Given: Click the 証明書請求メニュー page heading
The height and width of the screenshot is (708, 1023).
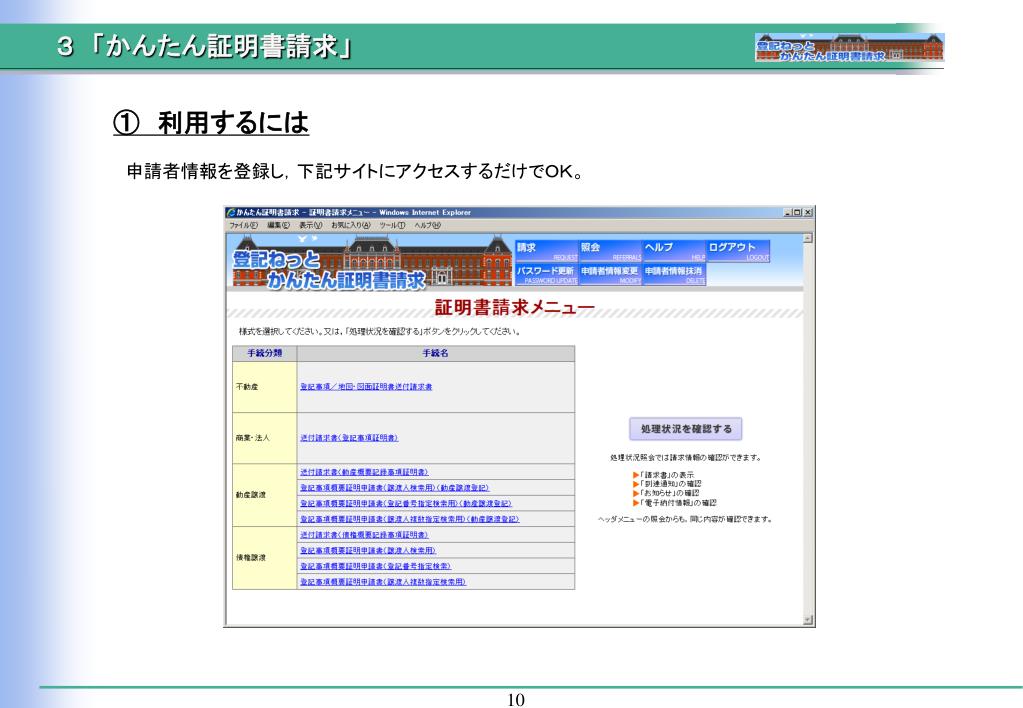Looking at the screenshot, I should click(515, 307).
